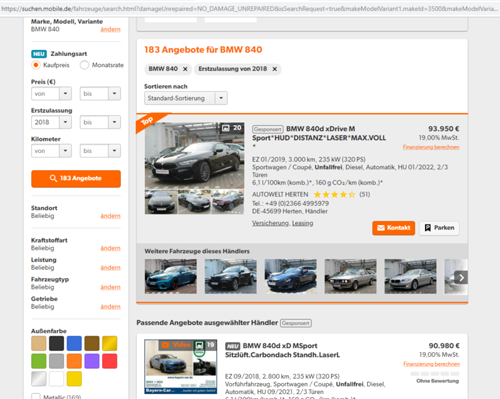This screenshot has height=399, width=500.
Task: Pick the brown exterior color swatch
Action: (x=92, y=343)
